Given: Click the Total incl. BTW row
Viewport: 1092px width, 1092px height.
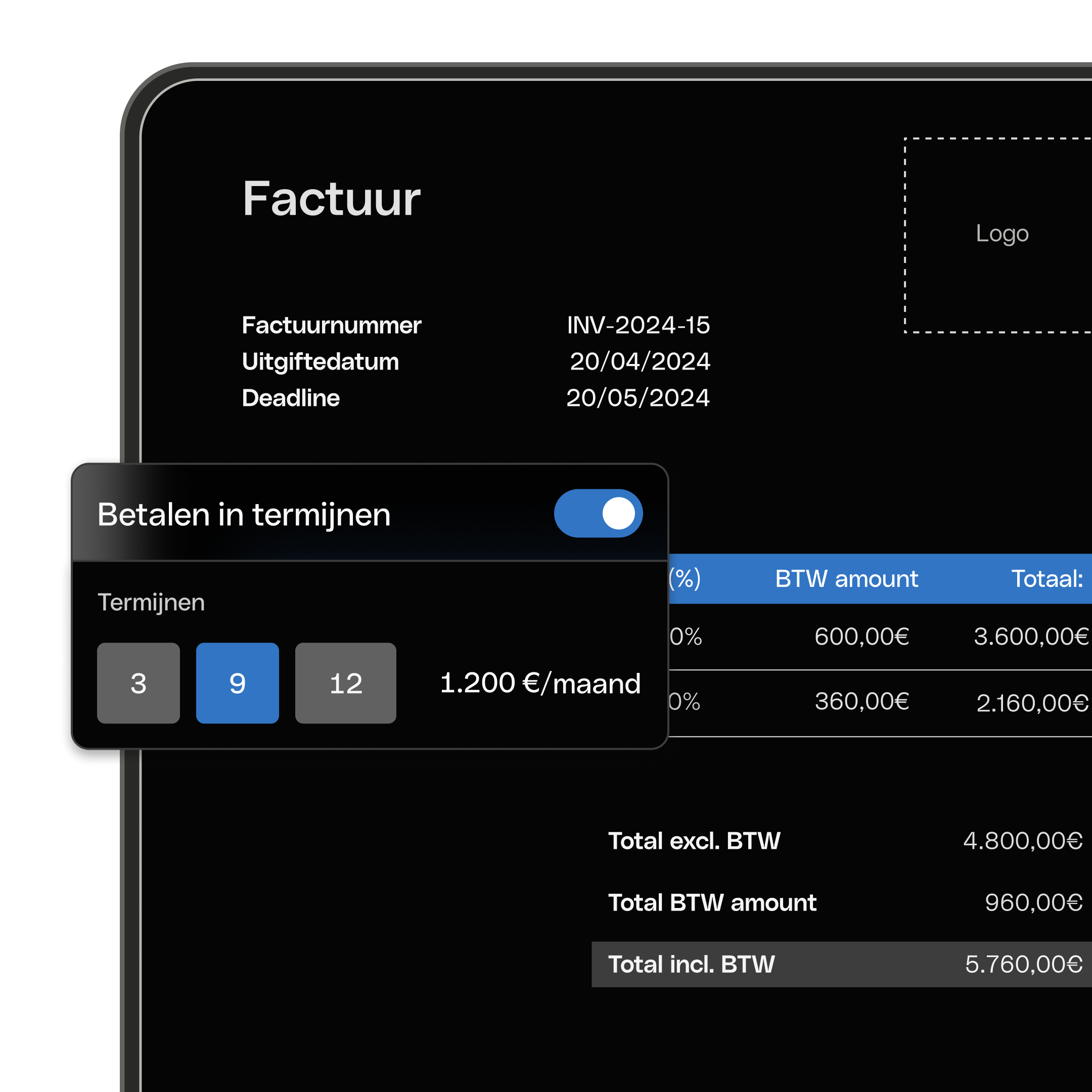Looking at the screenshot, I should click(842, 964).
